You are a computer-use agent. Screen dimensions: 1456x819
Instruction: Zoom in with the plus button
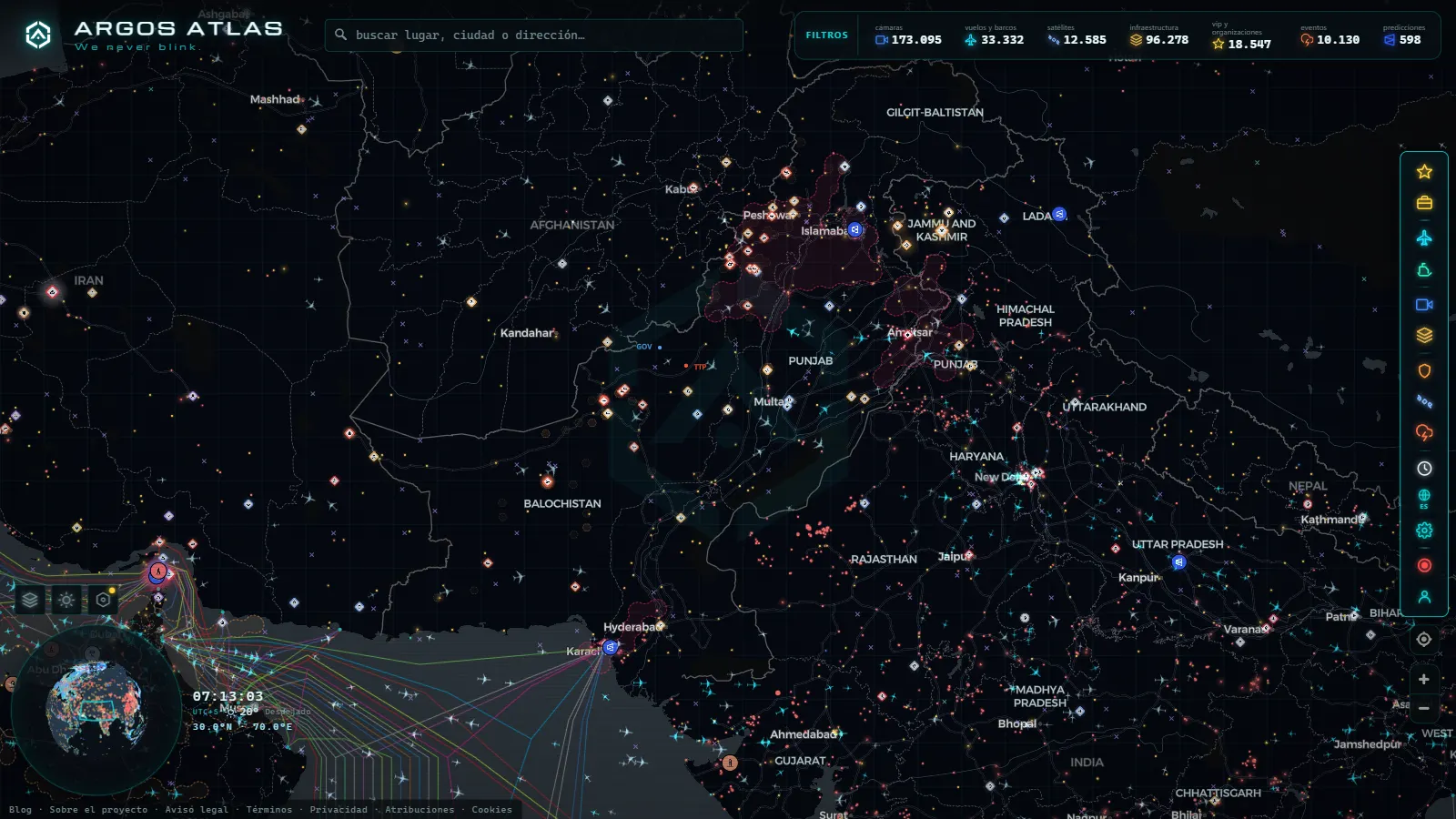click(x=1424, y=679)
